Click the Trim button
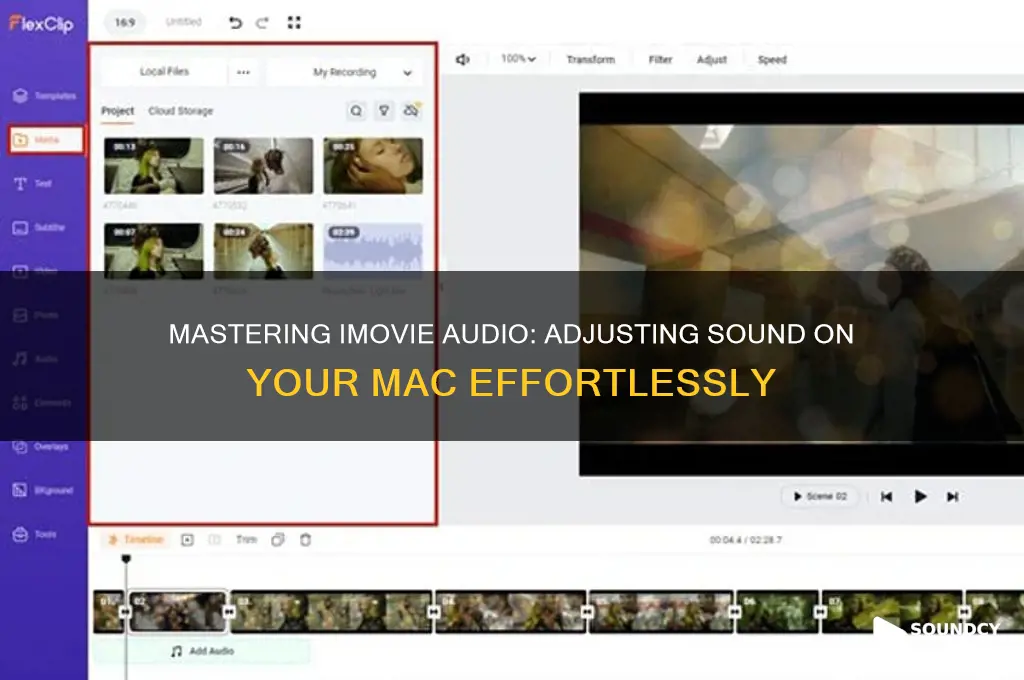The width and height of the screenshot is (1024, 680). click(x=246, y=540)
